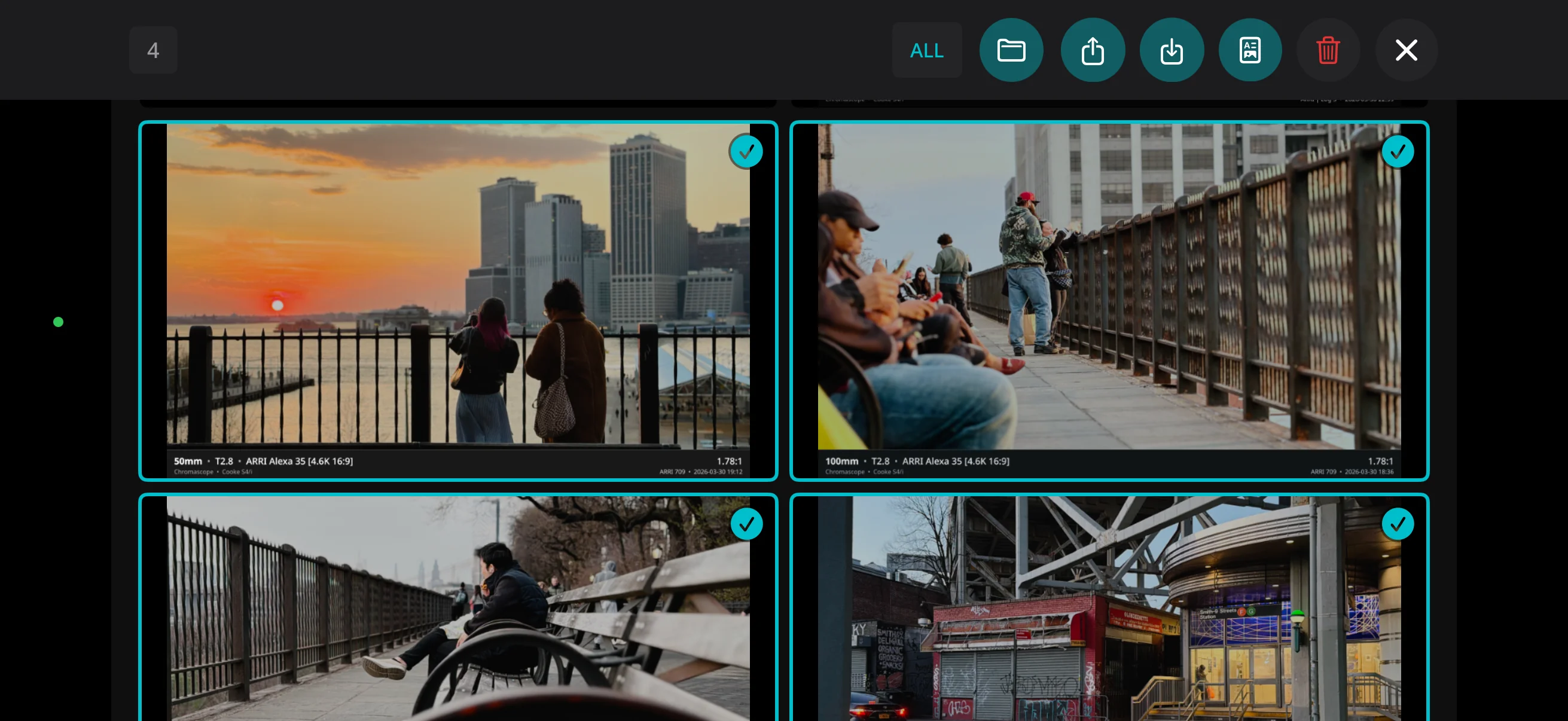This screenshot has height=721, width=1568.
Task: Click the ALL button in the top bar
Action: click(926, 50)
